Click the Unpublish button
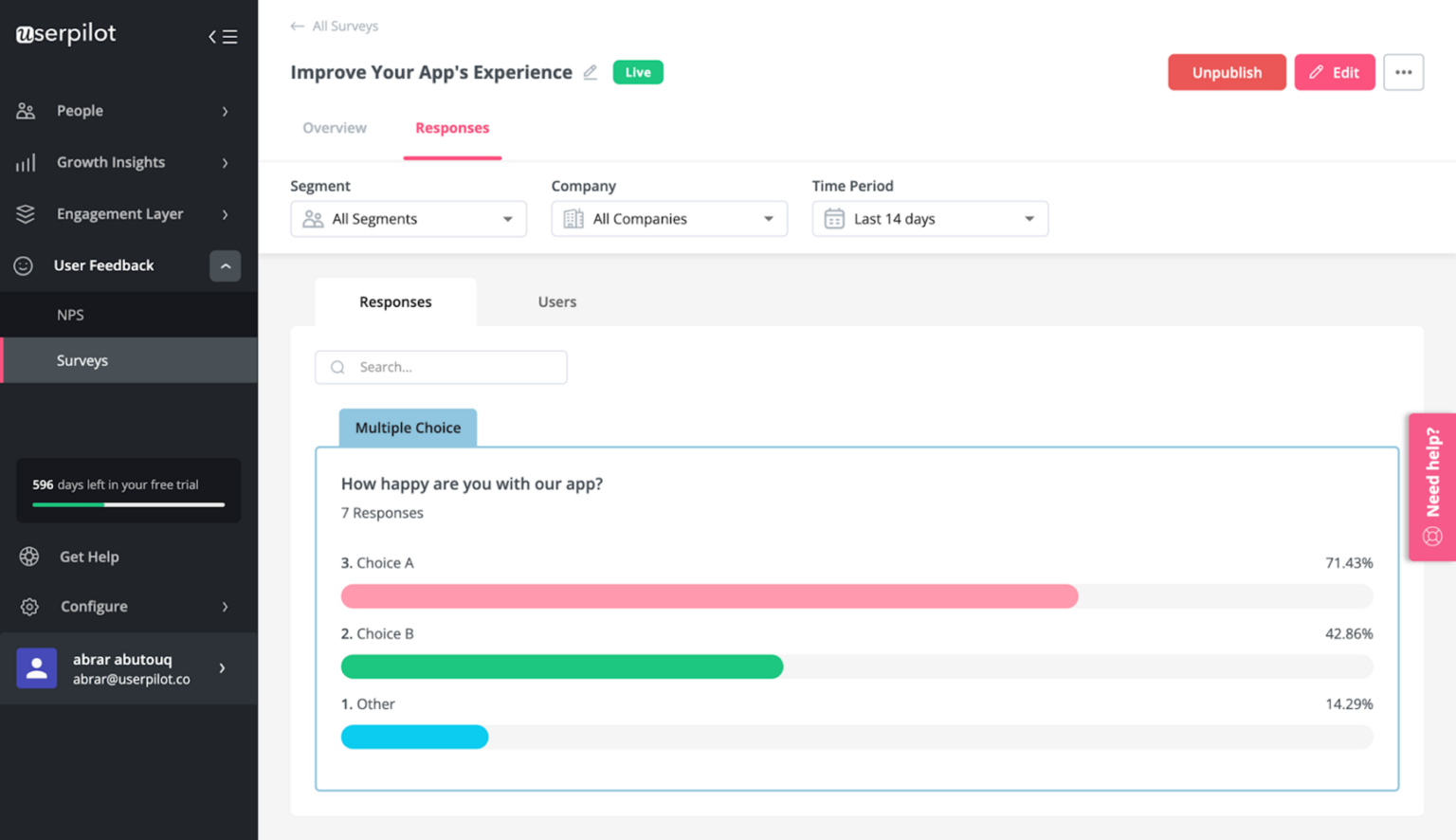This screenshot has width=1456, height=840. (1227, 72)
